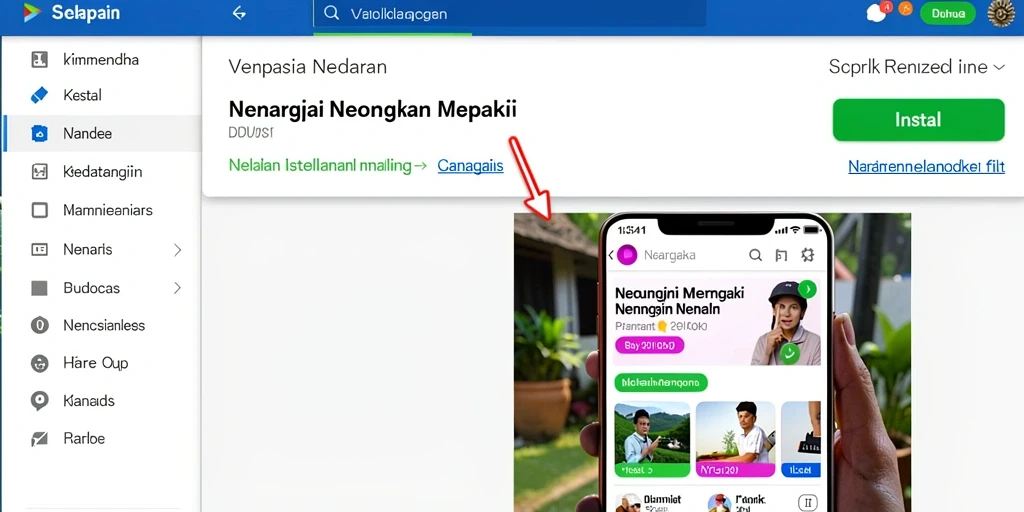
Task: Tap the green check circle on banner
Action: (x=790, y=354)
